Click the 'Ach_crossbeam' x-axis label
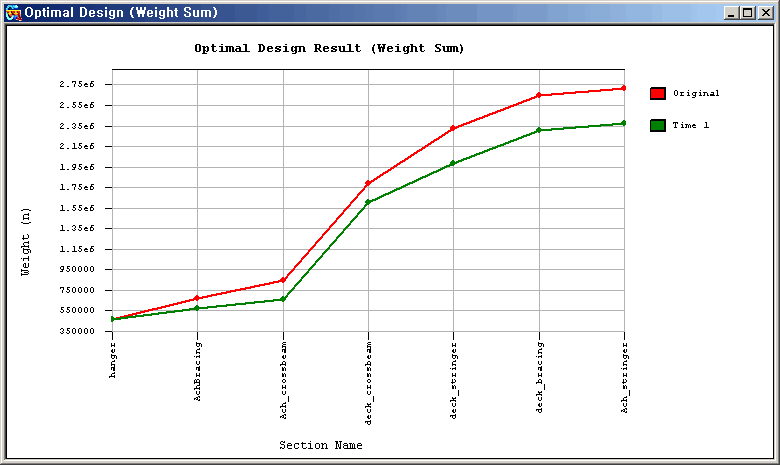The width and height of the screenshot is (780, 465). [283, 380]
